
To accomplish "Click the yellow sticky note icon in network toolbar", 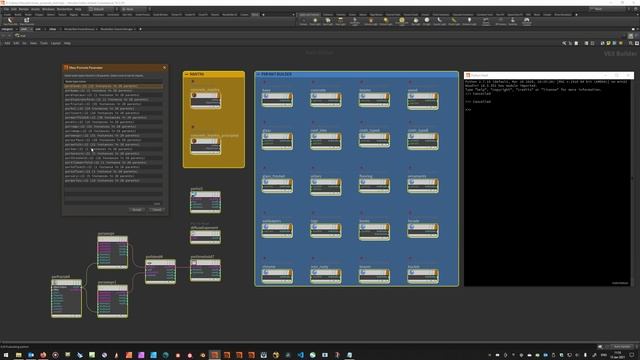I will coord(608,43).
